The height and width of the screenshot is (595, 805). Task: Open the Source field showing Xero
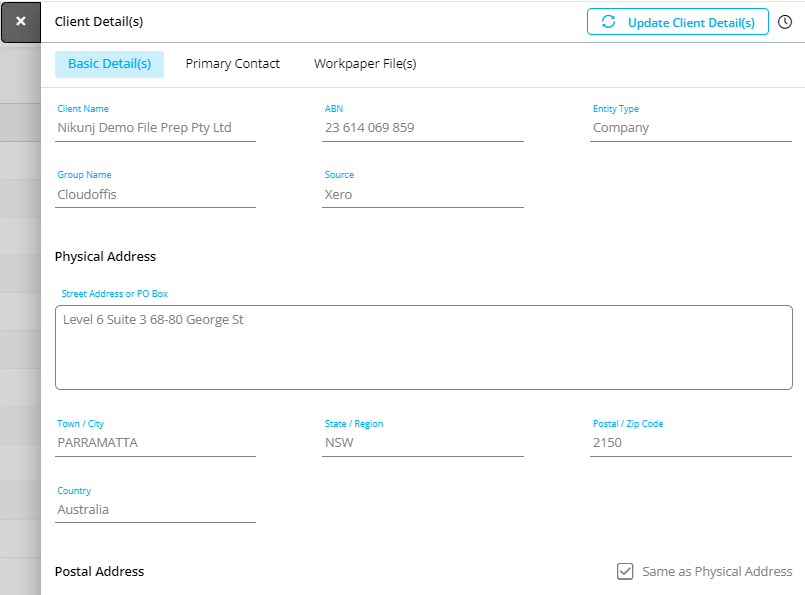click(423, 195)
